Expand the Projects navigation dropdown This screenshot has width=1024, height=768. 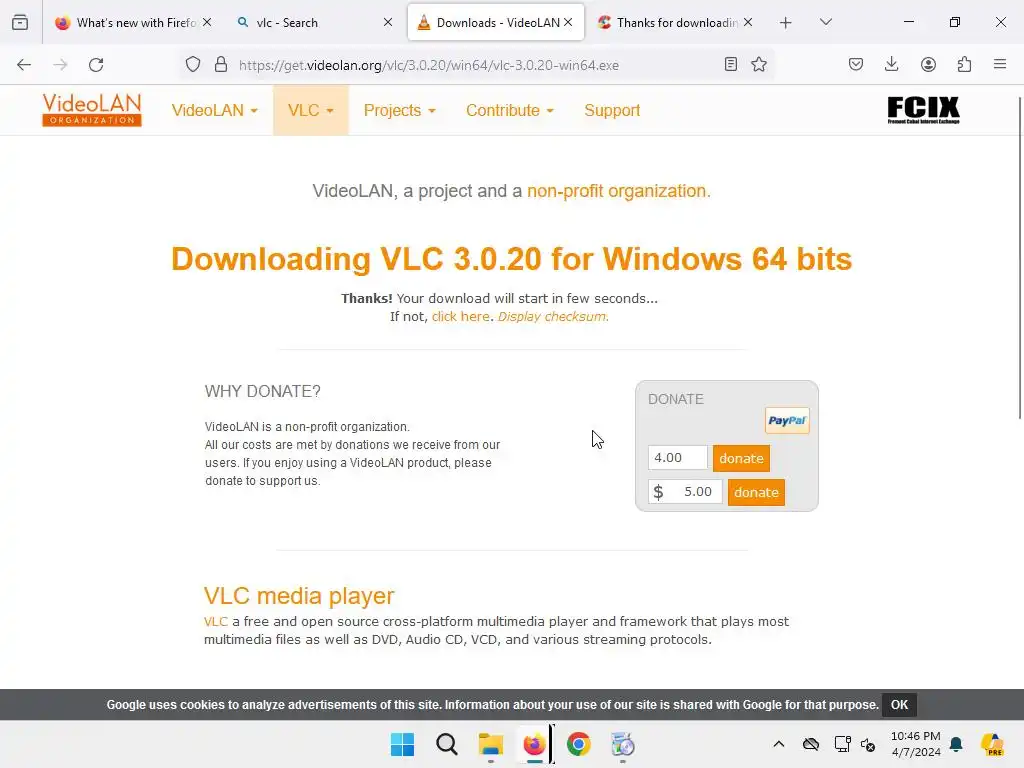point(400,110)
